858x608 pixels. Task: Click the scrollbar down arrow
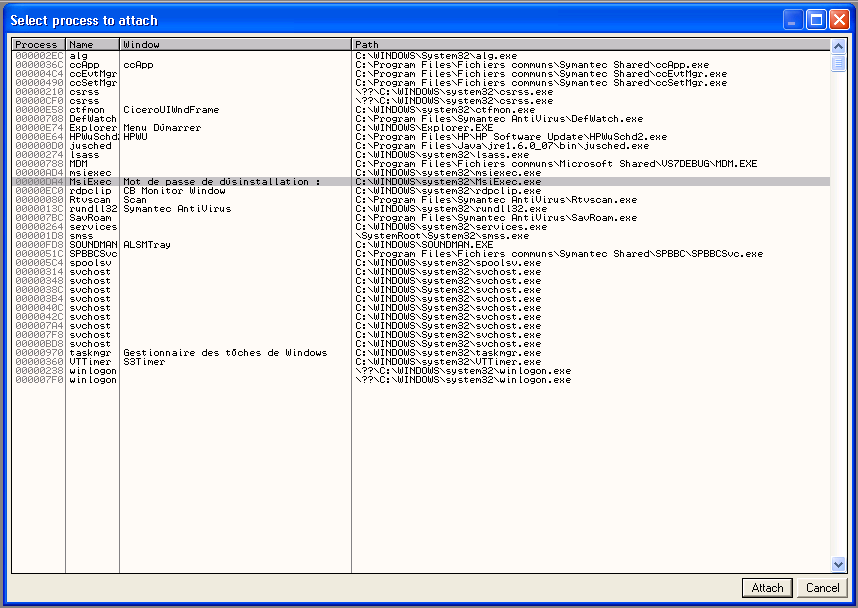838,564
